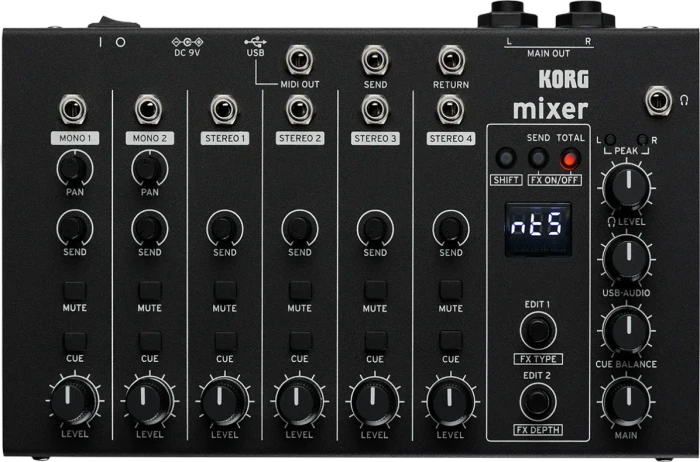Click the EDIT 1 FX TYPE encoder
Screen dimensions: 700x462
[538, 331]
